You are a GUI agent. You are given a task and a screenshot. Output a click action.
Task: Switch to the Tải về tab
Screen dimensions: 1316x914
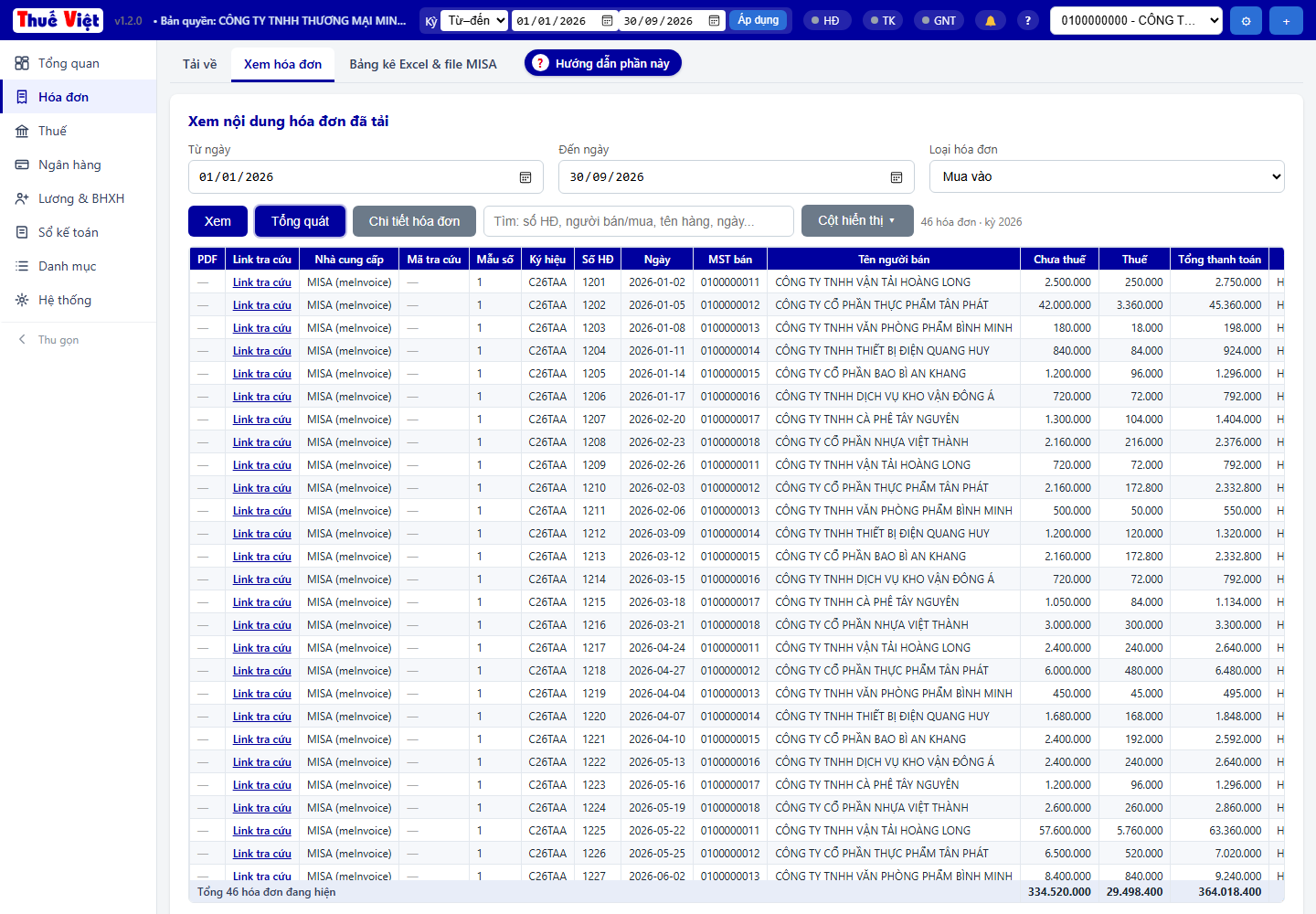click(199, 64)
